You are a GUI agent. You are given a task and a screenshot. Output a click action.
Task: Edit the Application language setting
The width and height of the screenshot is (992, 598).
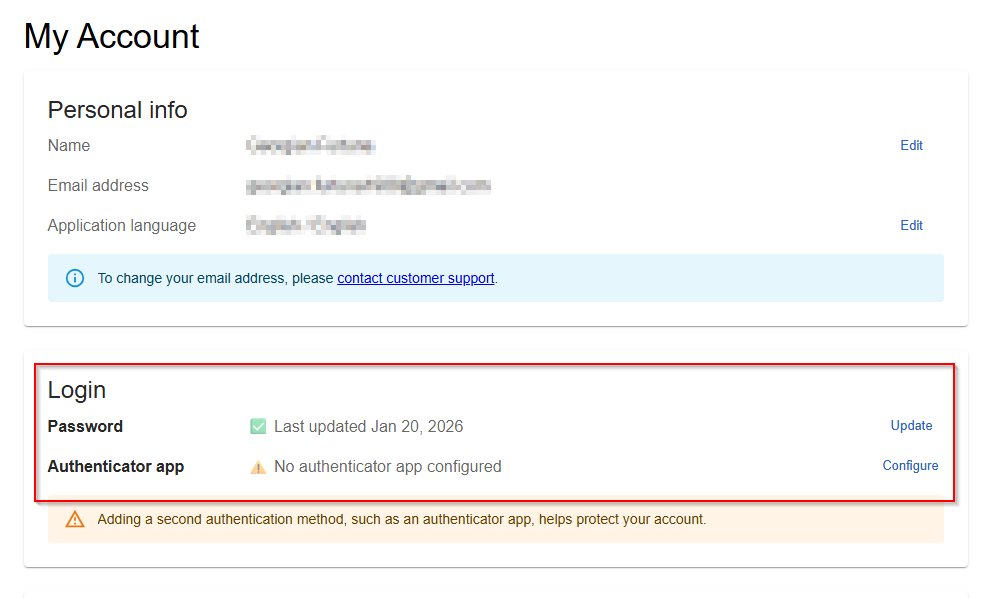coord(911,226)
